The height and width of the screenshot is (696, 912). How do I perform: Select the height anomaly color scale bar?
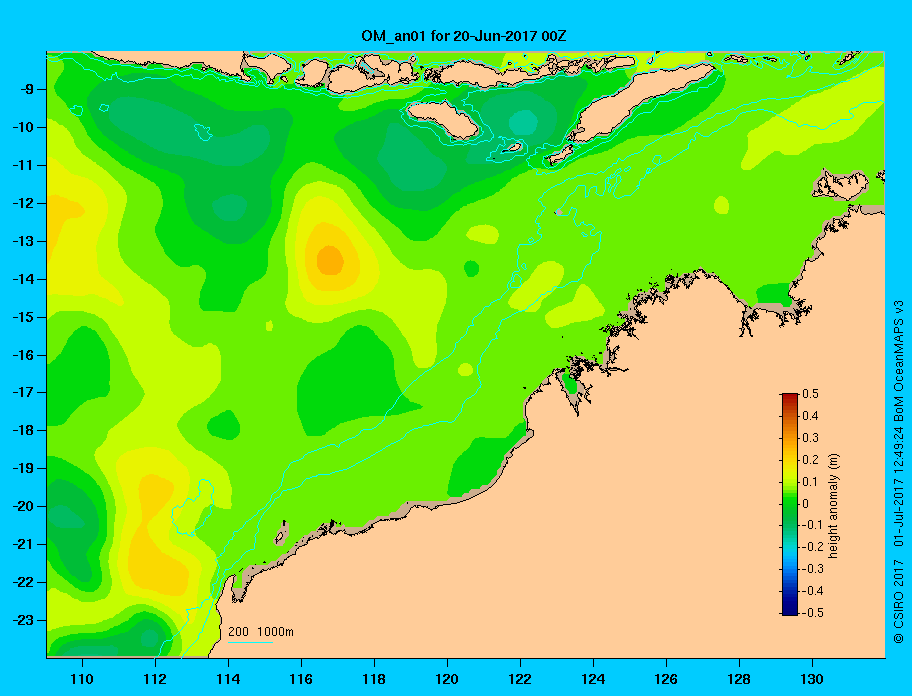click(x=790, y=504)
